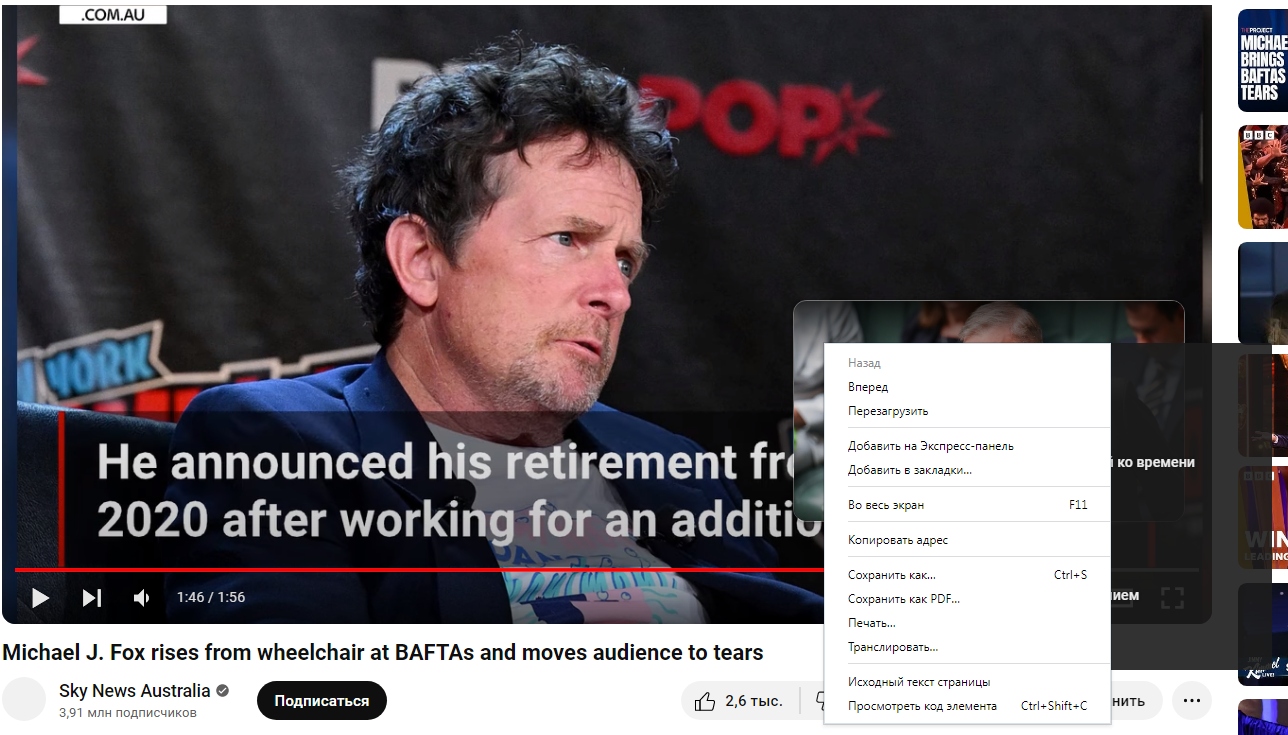Mute the video volume speaker icon
The image size is (1288, 735).
tap(142, 597)
